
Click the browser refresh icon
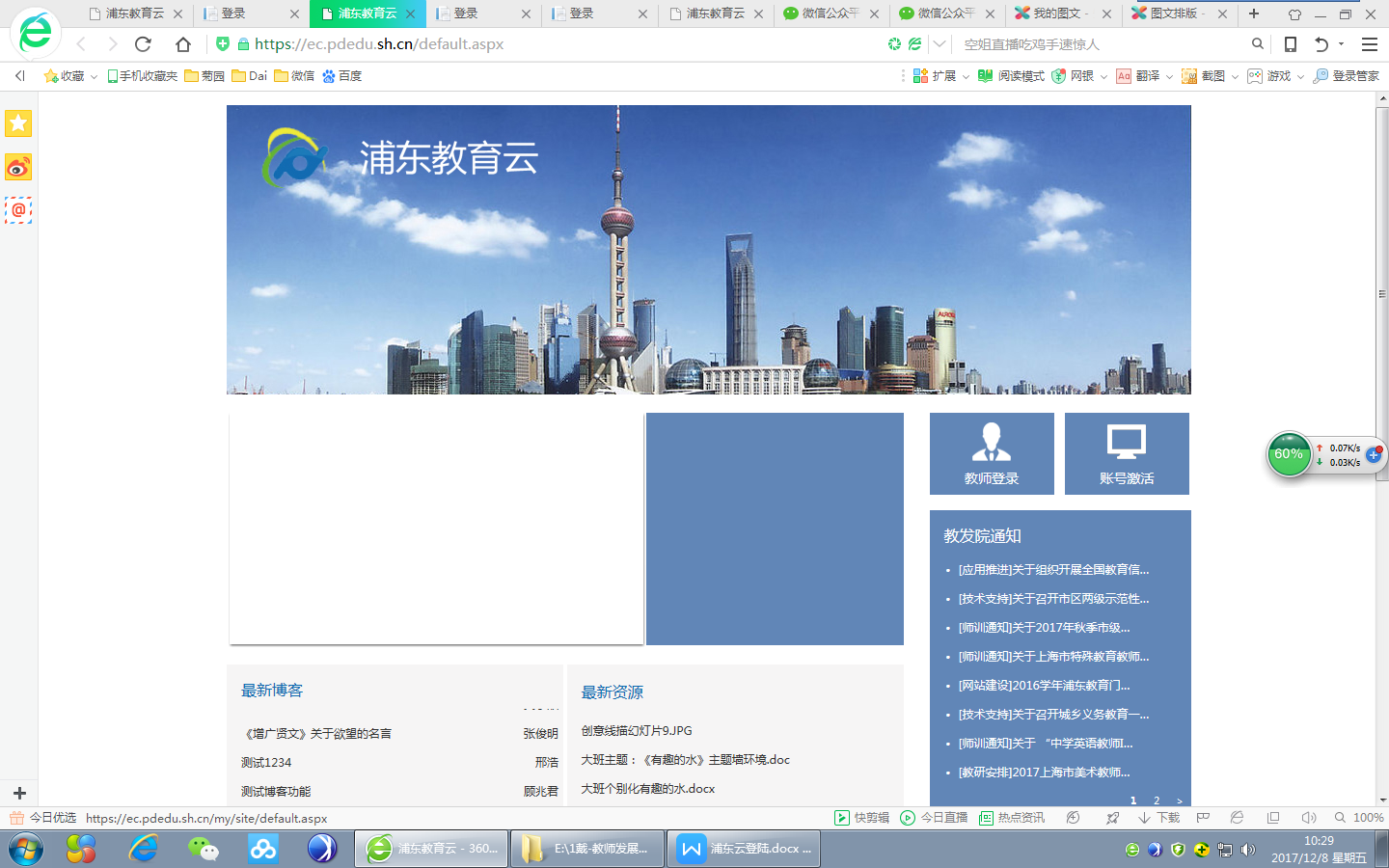point(143,44)
